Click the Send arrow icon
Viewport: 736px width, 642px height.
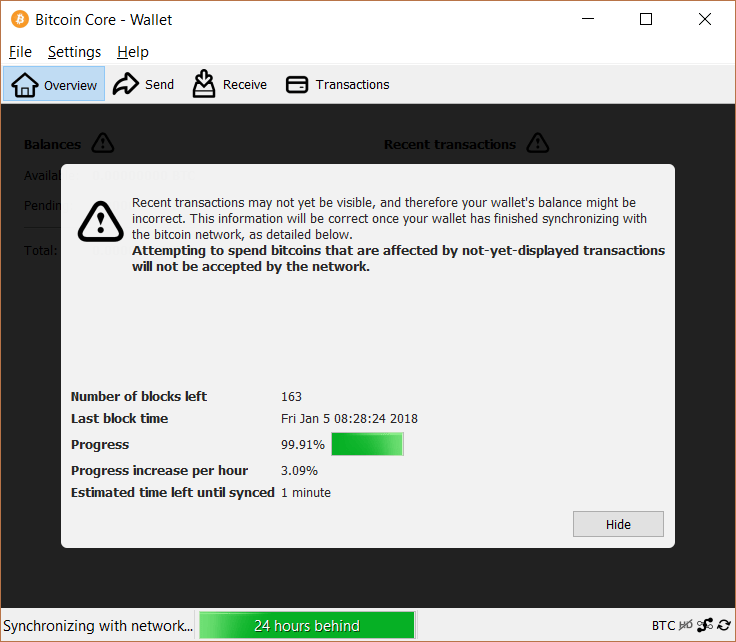coord(126,85)
